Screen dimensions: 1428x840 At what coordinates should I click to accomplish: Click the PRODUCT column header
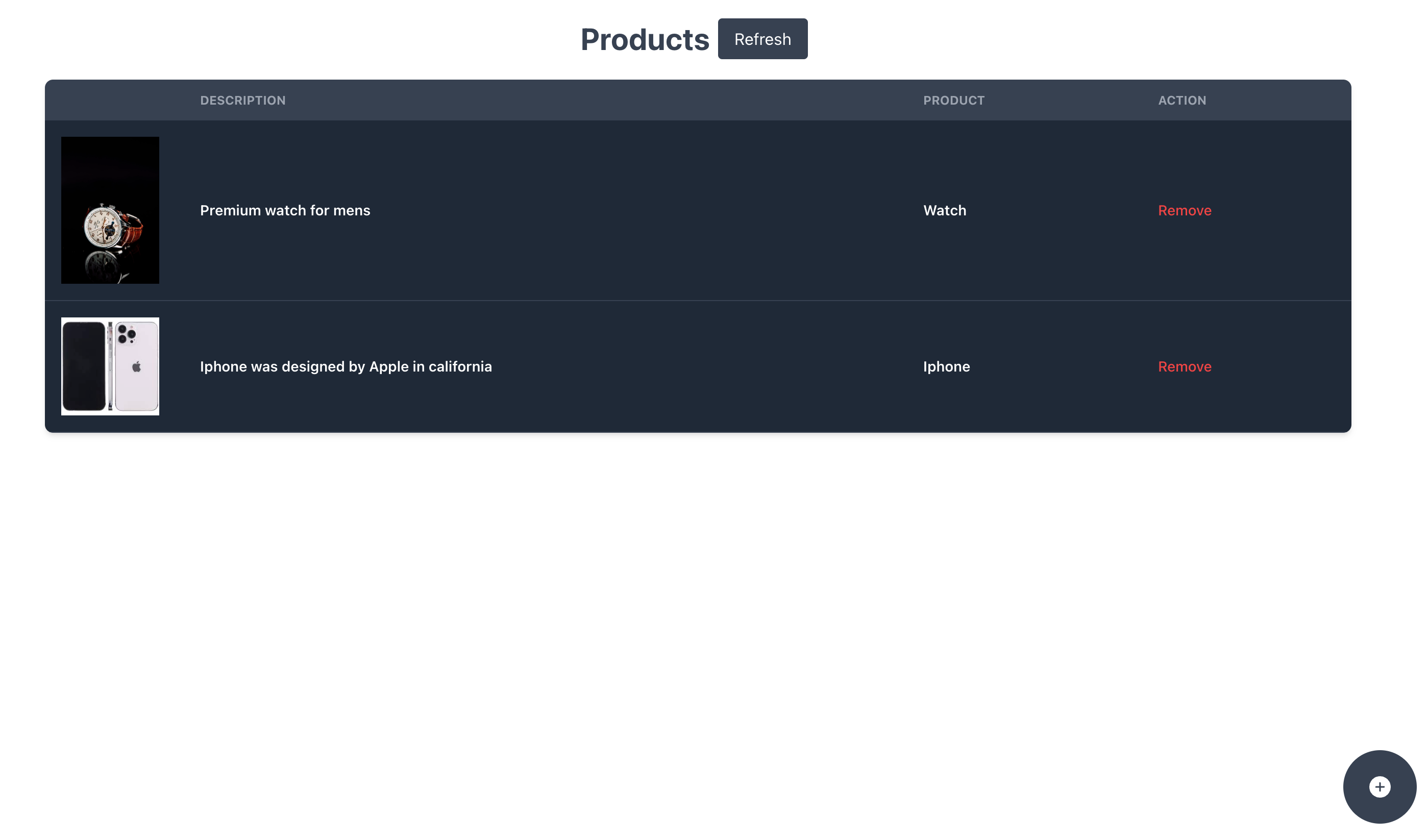954,101
